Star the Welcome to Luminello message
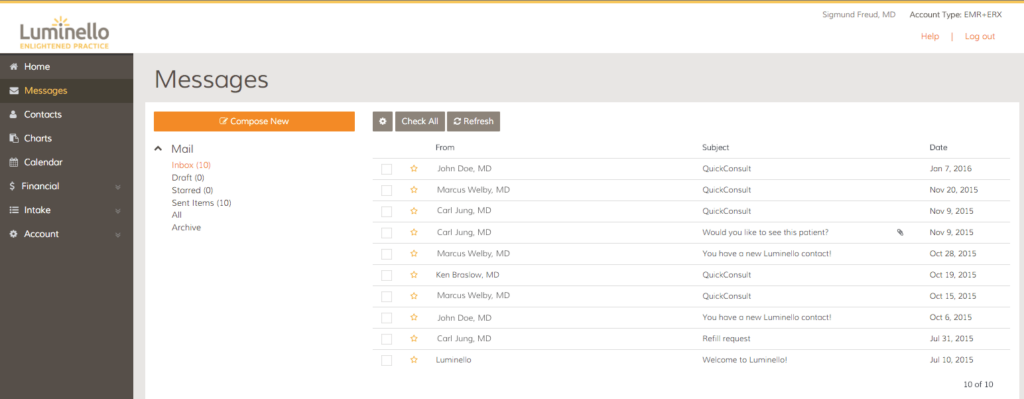Screen dimensions: 1024x399 click(413, 360)
